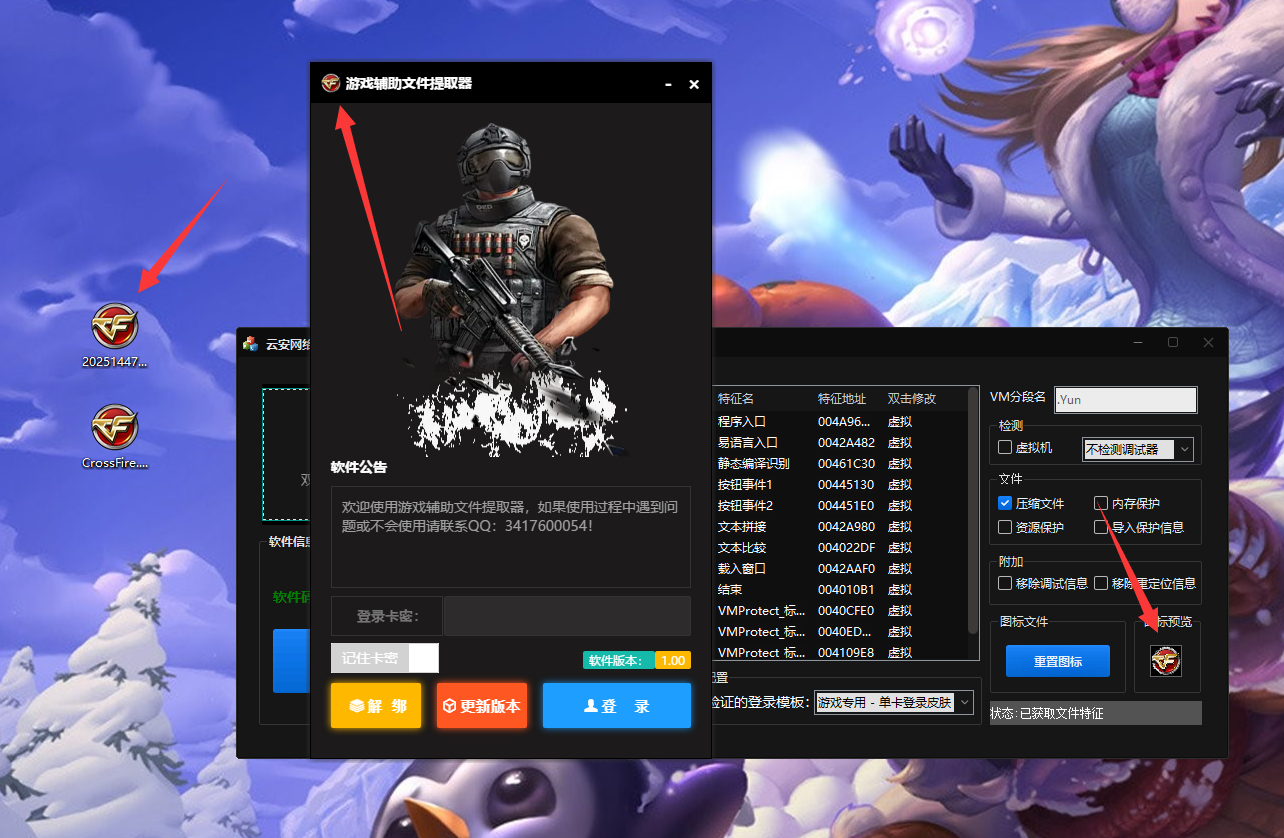
Task: Click the 软件版本 1.00 label
Action: [637, 661]
